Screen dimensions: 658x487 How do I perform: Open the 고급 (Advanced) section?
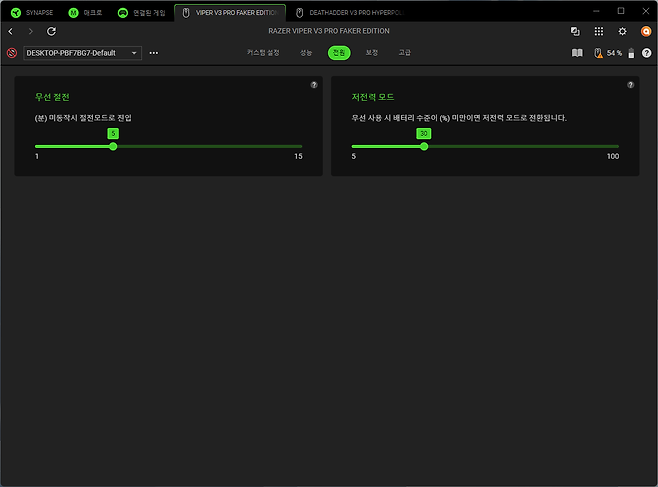(x=404, y=52)
